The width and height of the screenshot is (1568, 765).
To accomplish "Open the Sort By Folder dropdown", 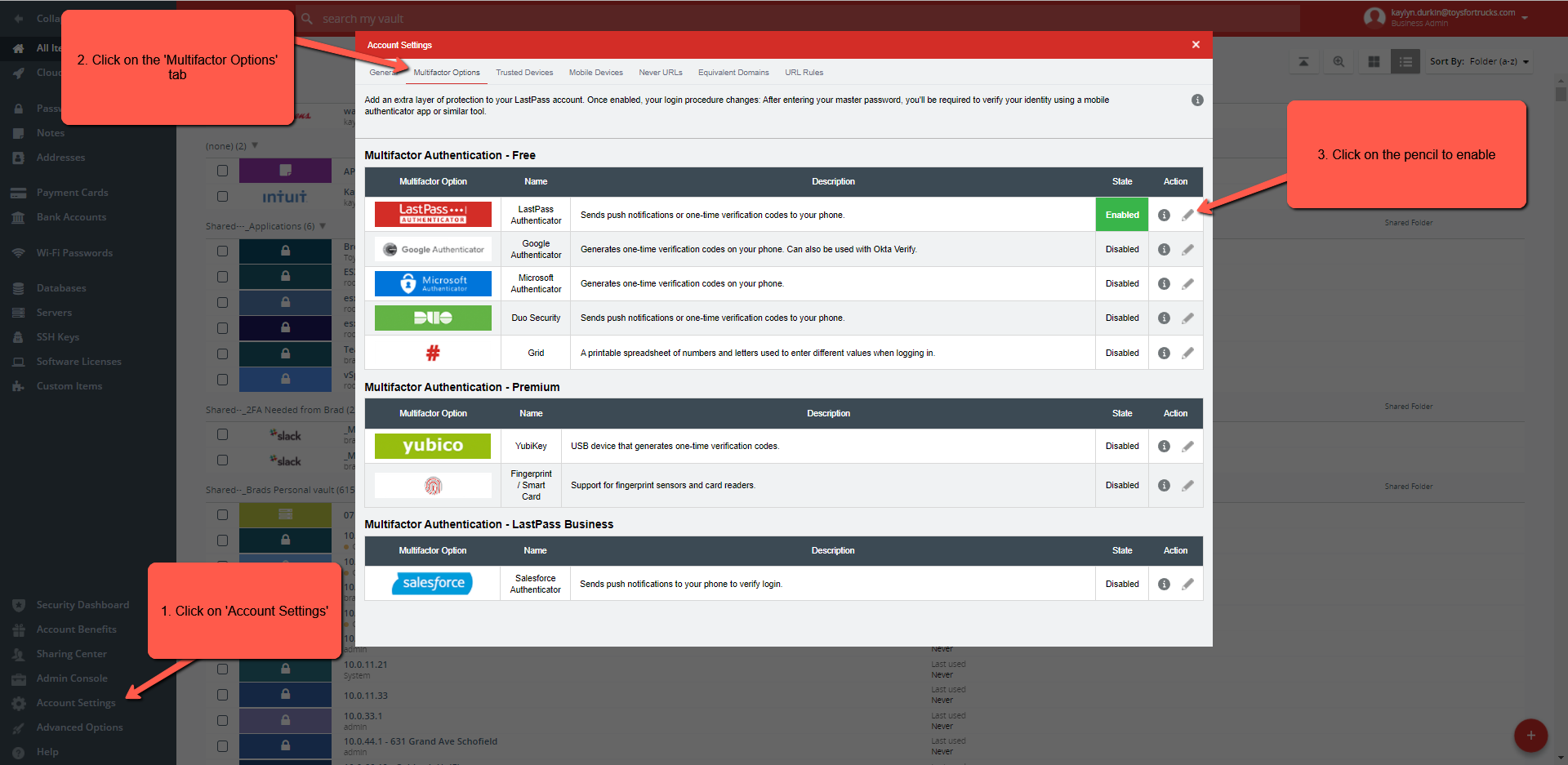I will 1479,61.
